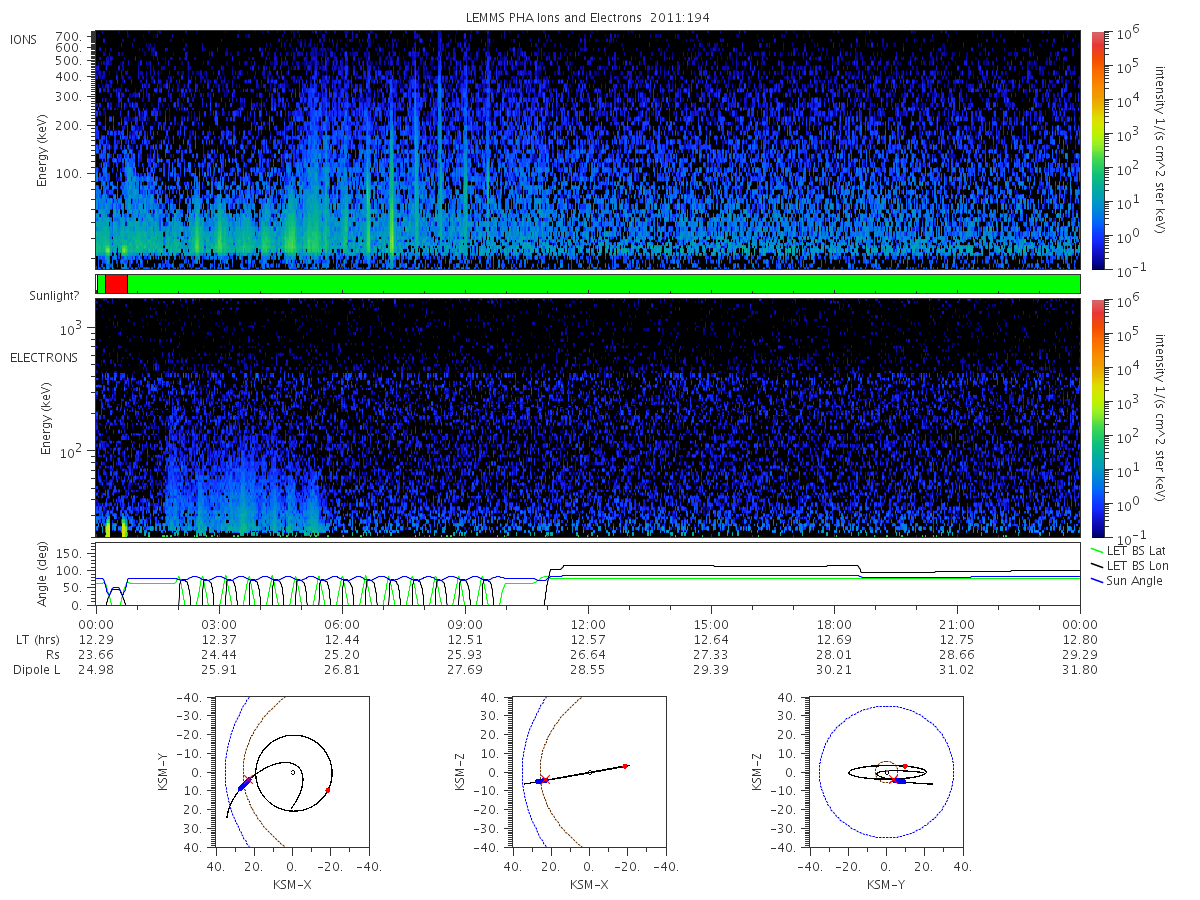Click the red marker in the left orbit plot
The height and width of the screenshot is (900, 1200).
[327, 790]
